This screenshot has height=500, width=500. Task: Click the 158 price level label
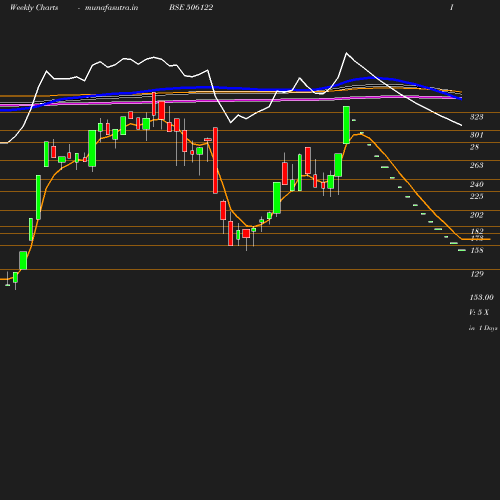coord(477,250)
